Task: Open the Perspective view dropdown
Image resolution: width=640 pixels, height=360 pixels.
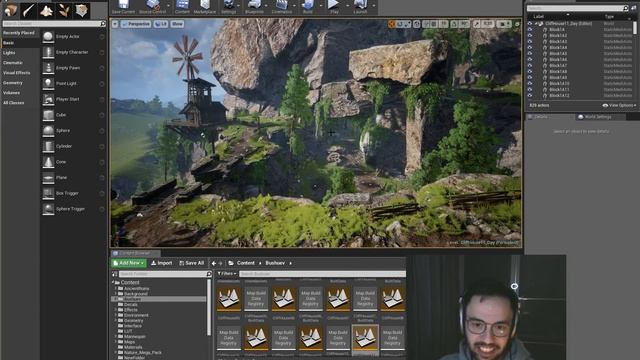Action: pyautogui.click(x=136, y=24)
